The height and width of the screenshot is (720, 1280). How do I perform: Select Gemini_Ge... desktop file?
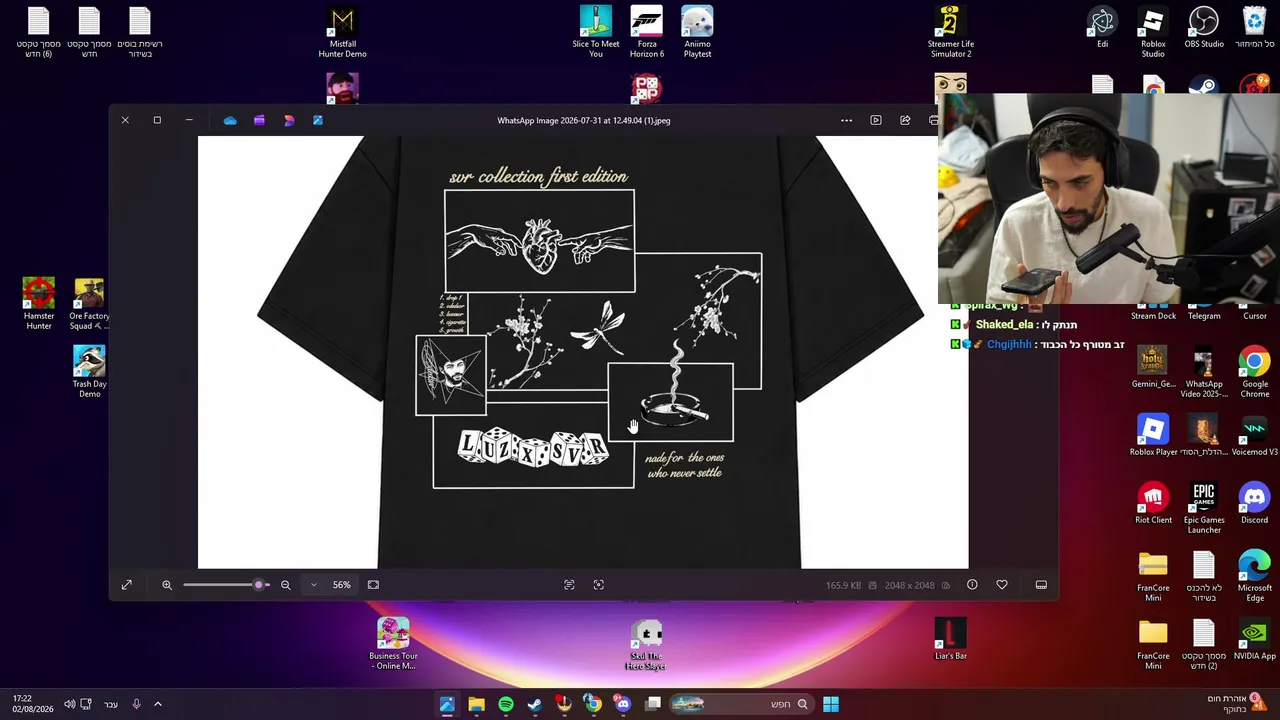[x=1153, y=367]
